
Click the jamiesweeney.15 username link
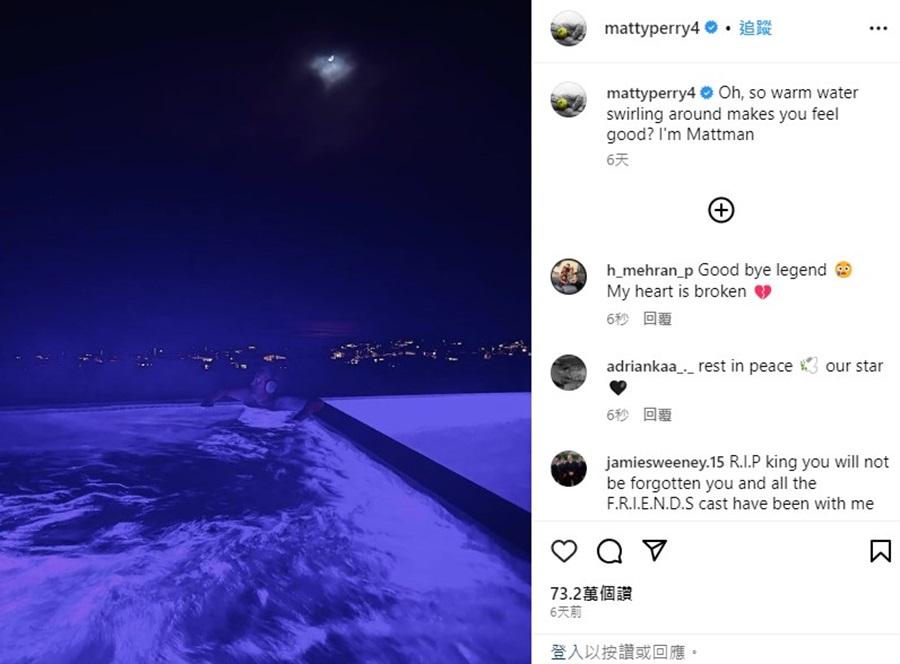click(665, 462)
